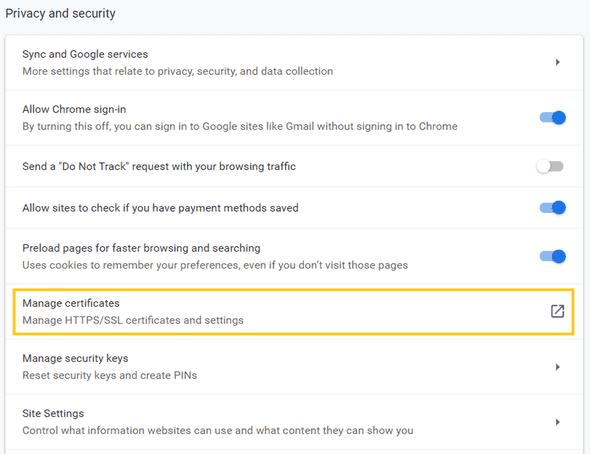Click Allow sites to check payment methods label
Screen dimensions: 590x454
[x=160, y=208]
